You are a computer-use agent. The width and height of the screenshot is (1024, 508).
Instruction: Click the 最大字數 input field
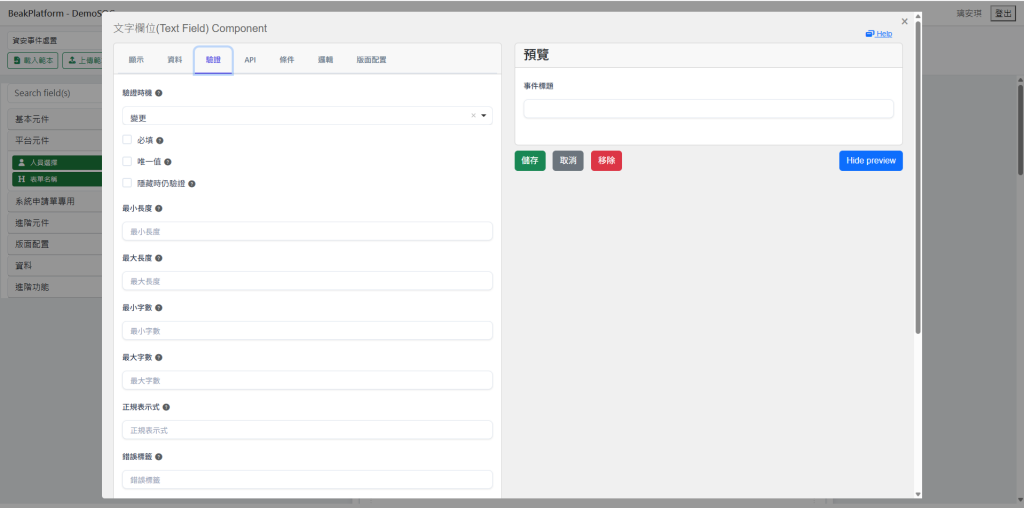(x=307, y=380)
